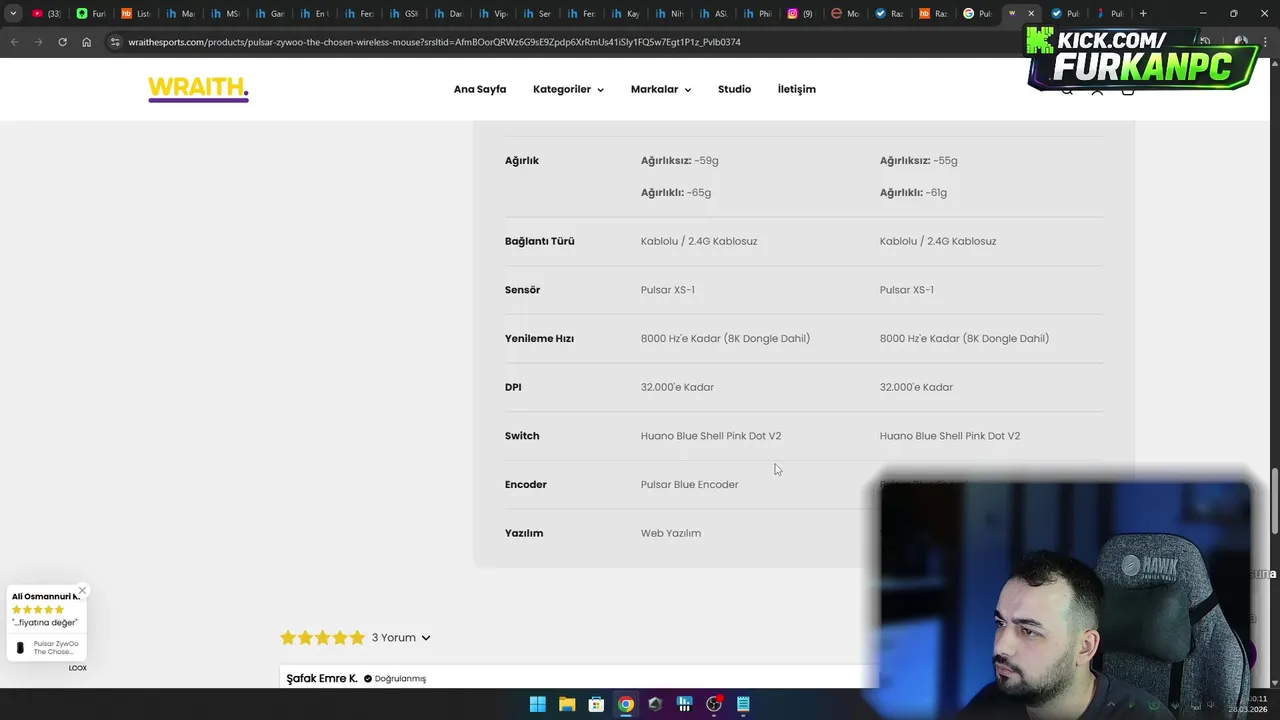Click the address bar URL

click(x=434, y=42)
